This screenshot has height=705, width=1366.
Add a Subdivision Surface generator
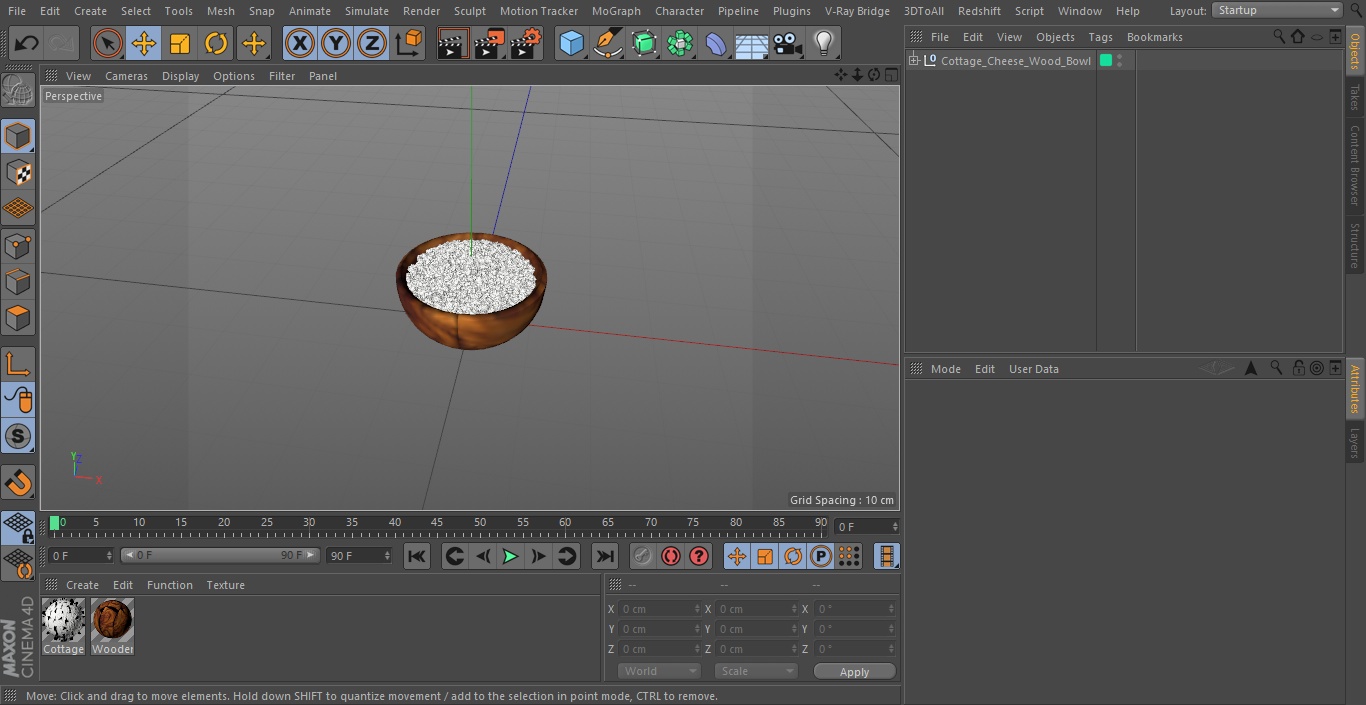pyautogui.click(x=644, y=43)
